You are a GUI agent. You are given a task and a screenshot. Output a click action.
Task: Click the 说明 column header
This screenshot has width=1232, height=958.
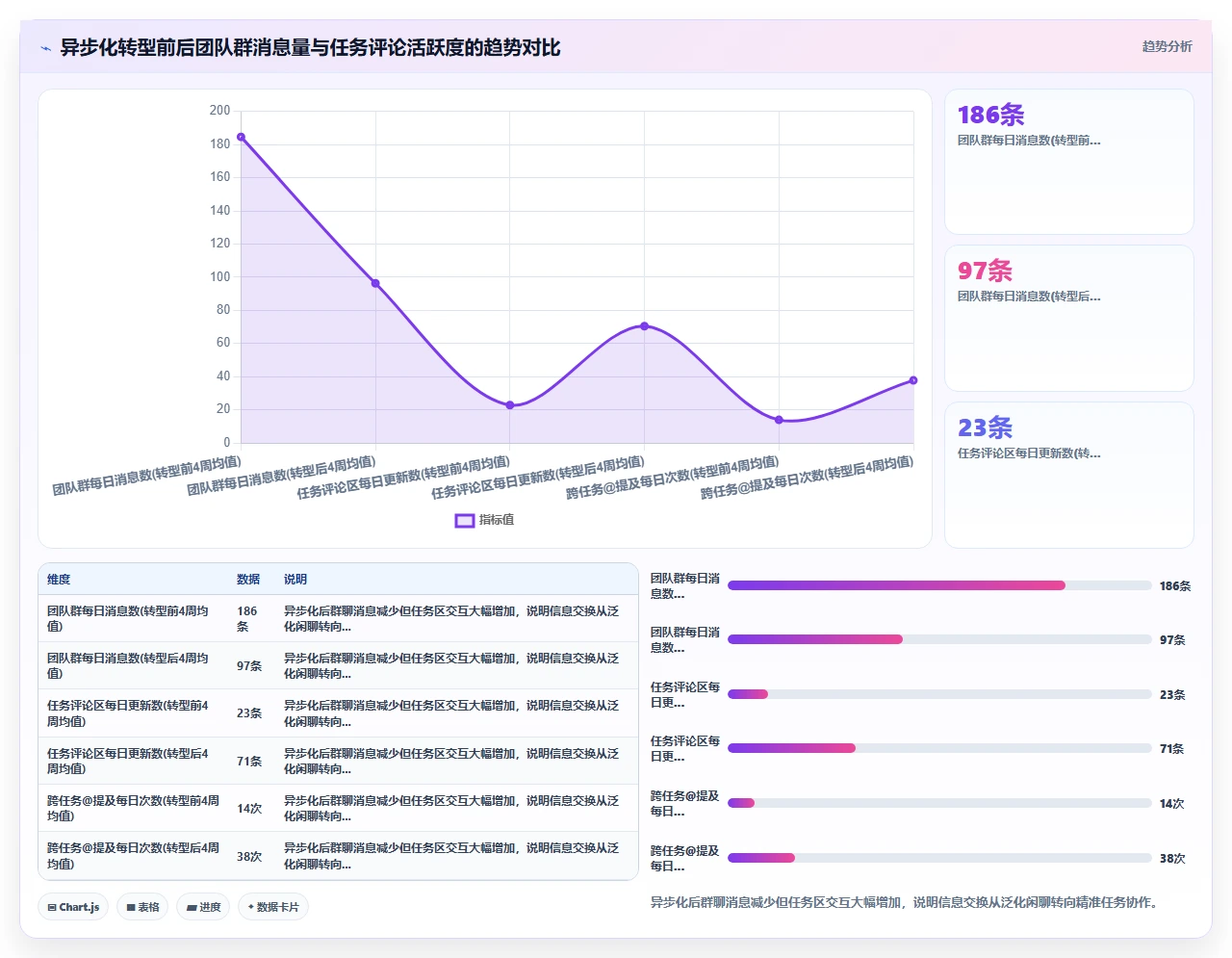295,580
